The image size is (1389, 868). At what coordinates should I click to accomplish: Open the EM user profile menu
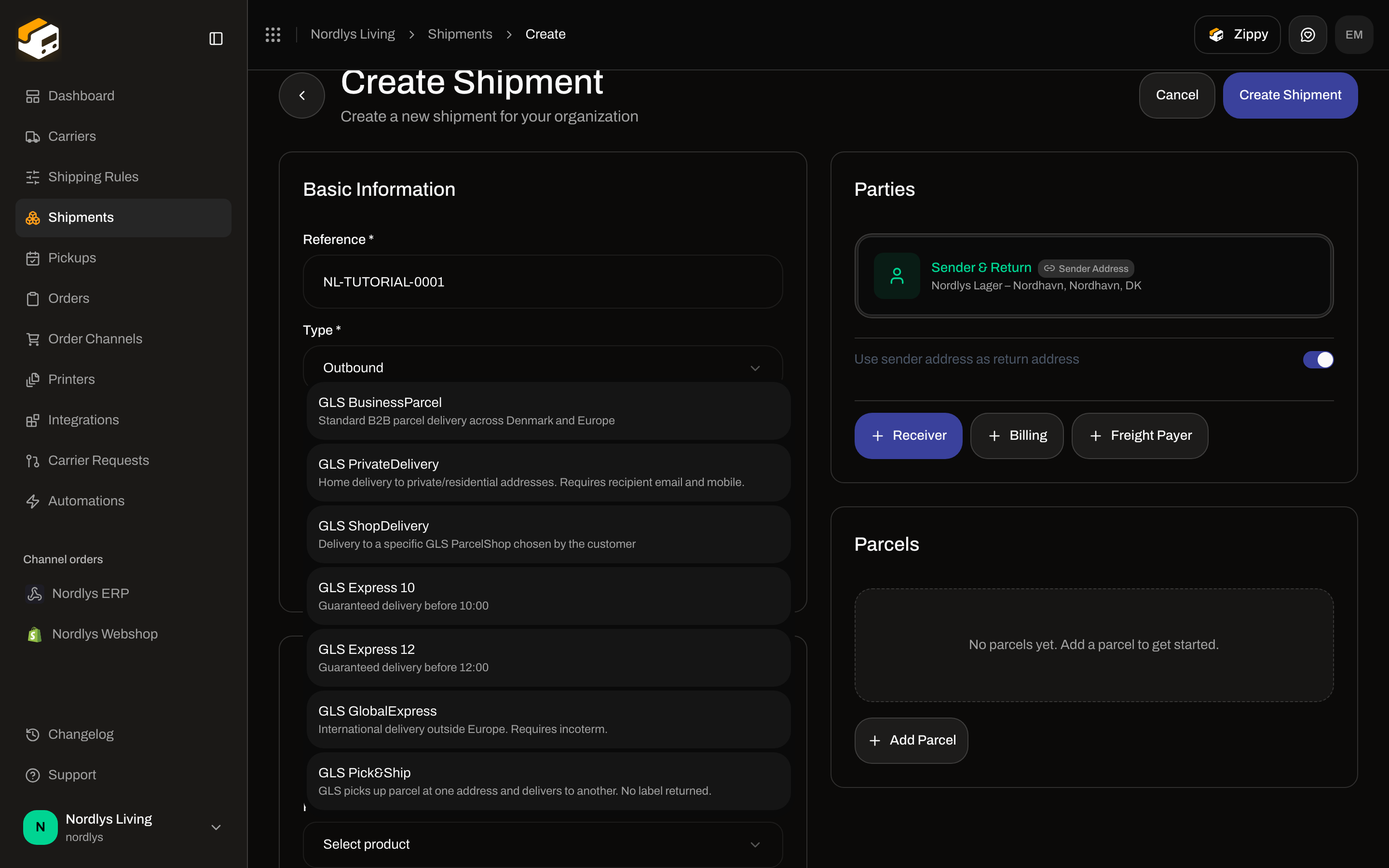click(1354, 34)
